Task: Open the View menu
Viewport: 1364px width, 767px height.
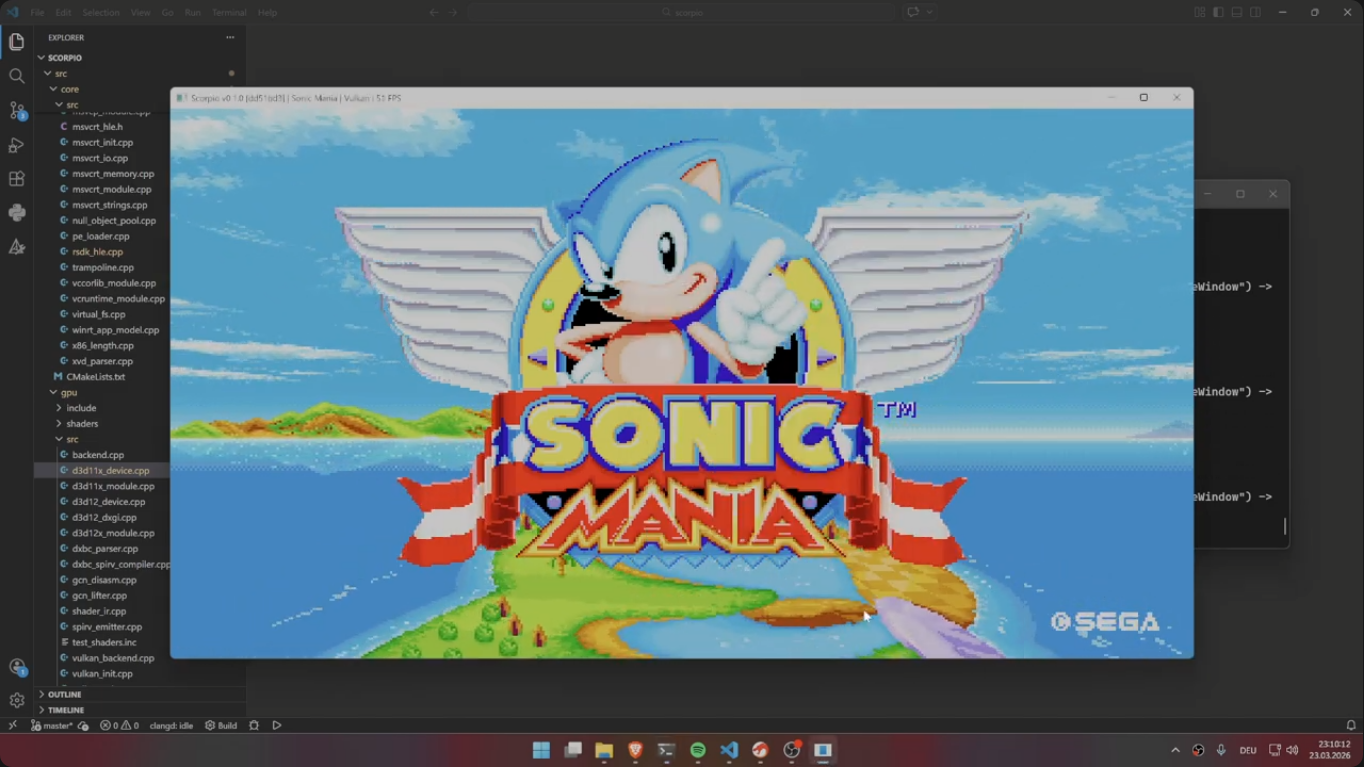Action: tap(140, 12)
